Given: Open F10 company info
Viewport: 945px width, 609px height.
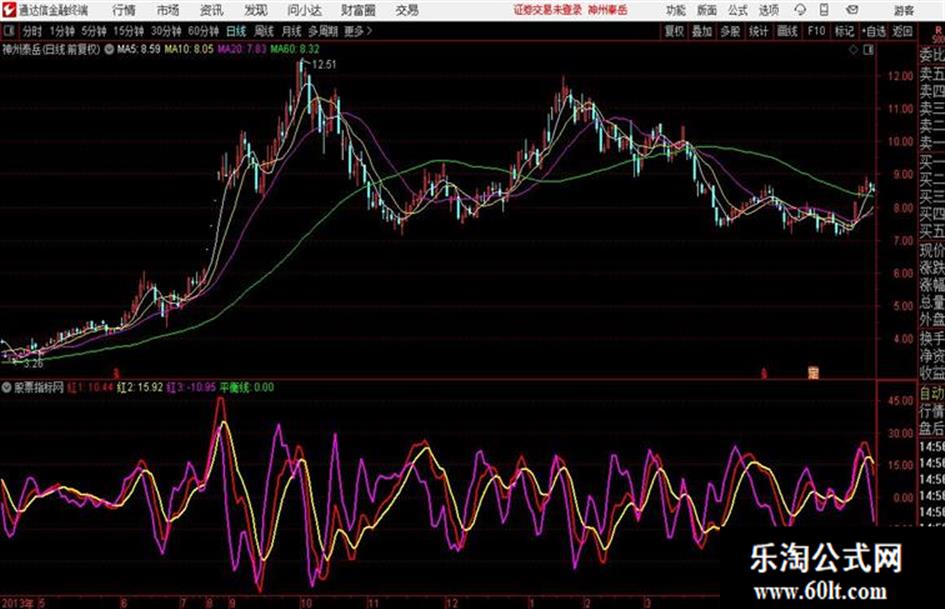Looking at the screenshot, I should [x=816, y=31].
